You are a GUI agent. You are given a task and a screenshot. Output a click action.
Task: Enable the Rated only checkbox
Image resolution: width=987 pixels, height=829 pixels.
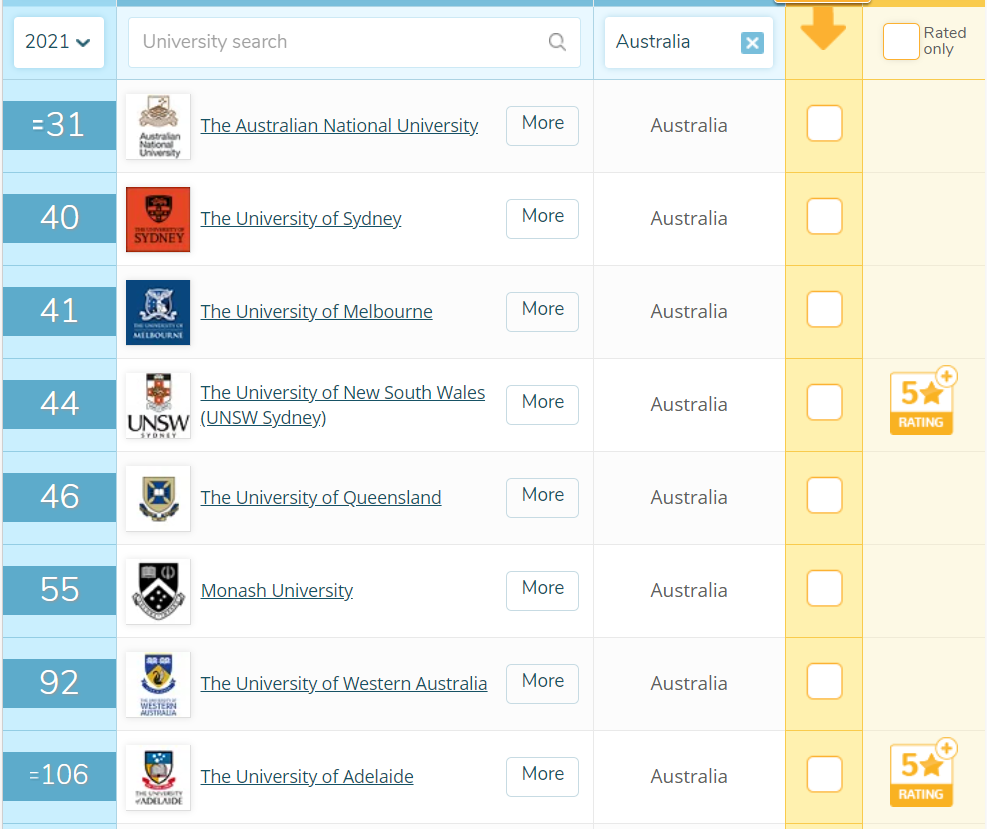tap(900, 42)
